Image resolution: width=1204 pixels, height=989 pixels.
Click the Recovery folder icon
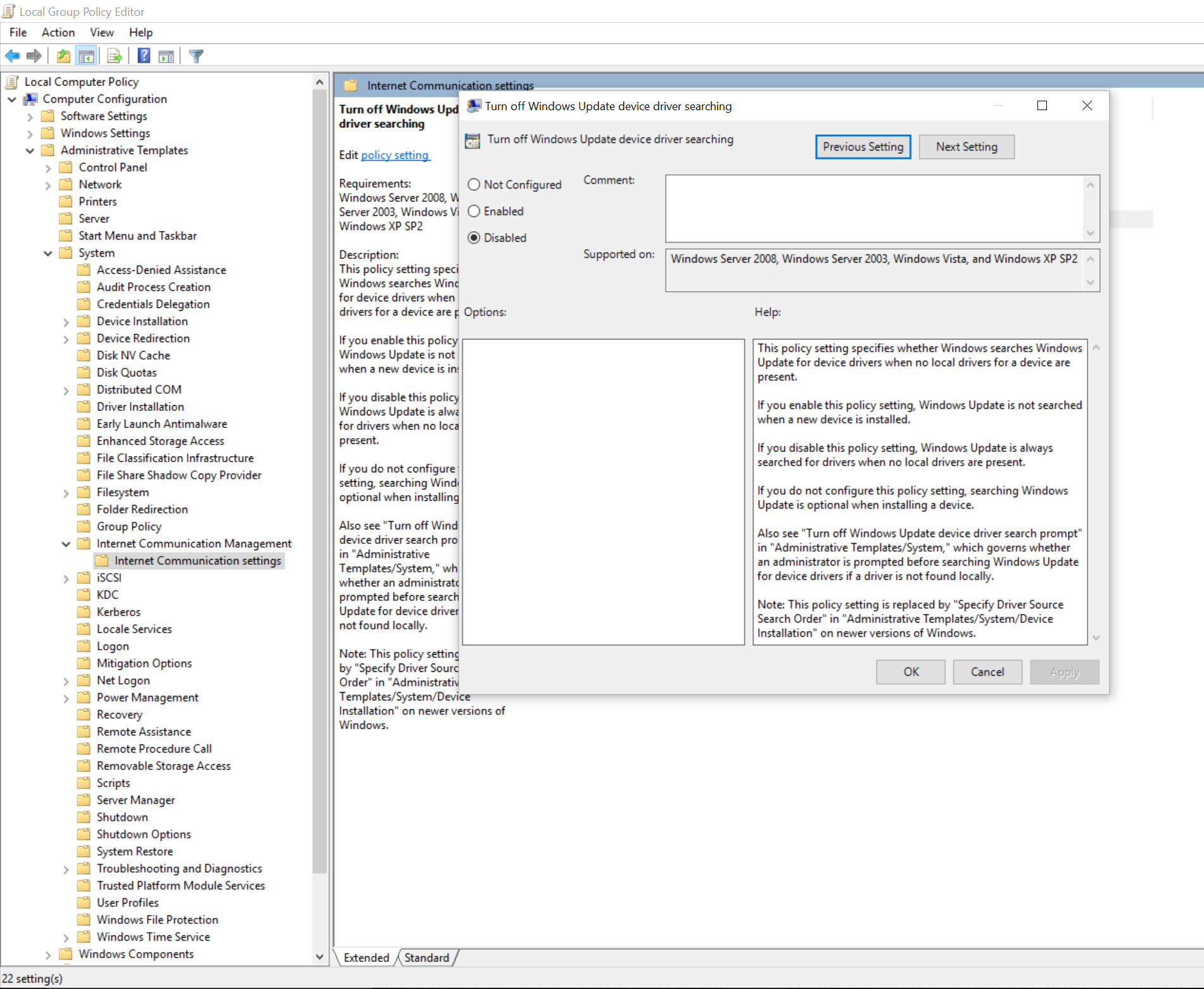pos(84,714)
